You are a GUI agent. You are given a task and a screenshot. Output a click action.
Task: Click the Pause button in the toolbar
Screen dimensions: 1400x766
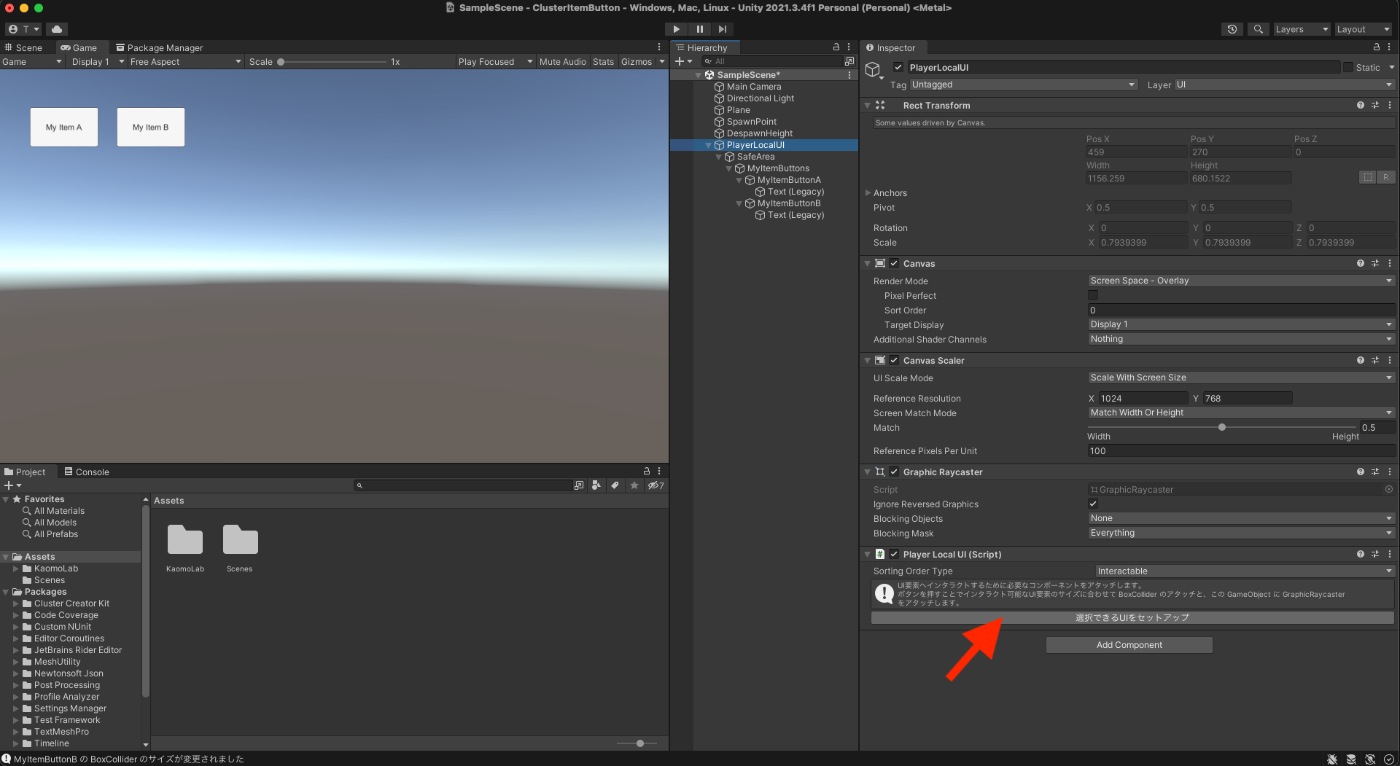tap(700, 29)
